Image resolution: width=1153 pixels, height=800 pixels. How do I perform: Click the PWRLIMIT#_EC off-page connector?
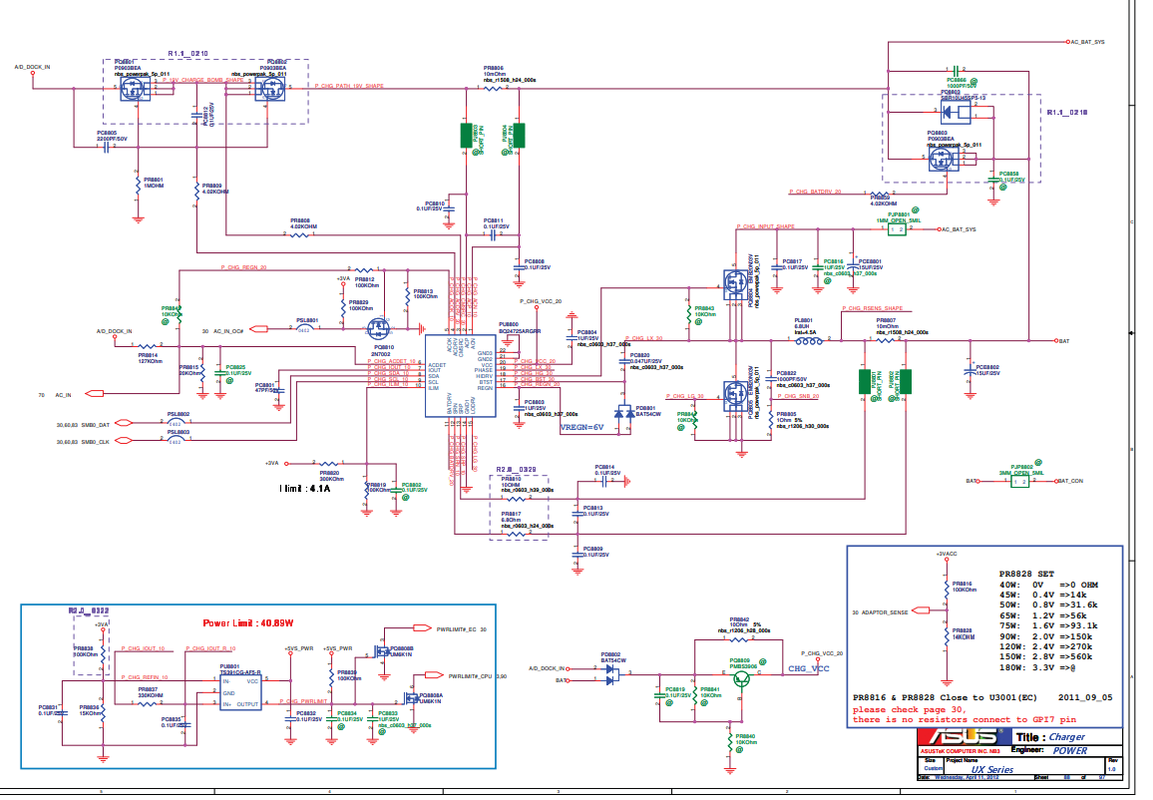[x=421, y=629]
